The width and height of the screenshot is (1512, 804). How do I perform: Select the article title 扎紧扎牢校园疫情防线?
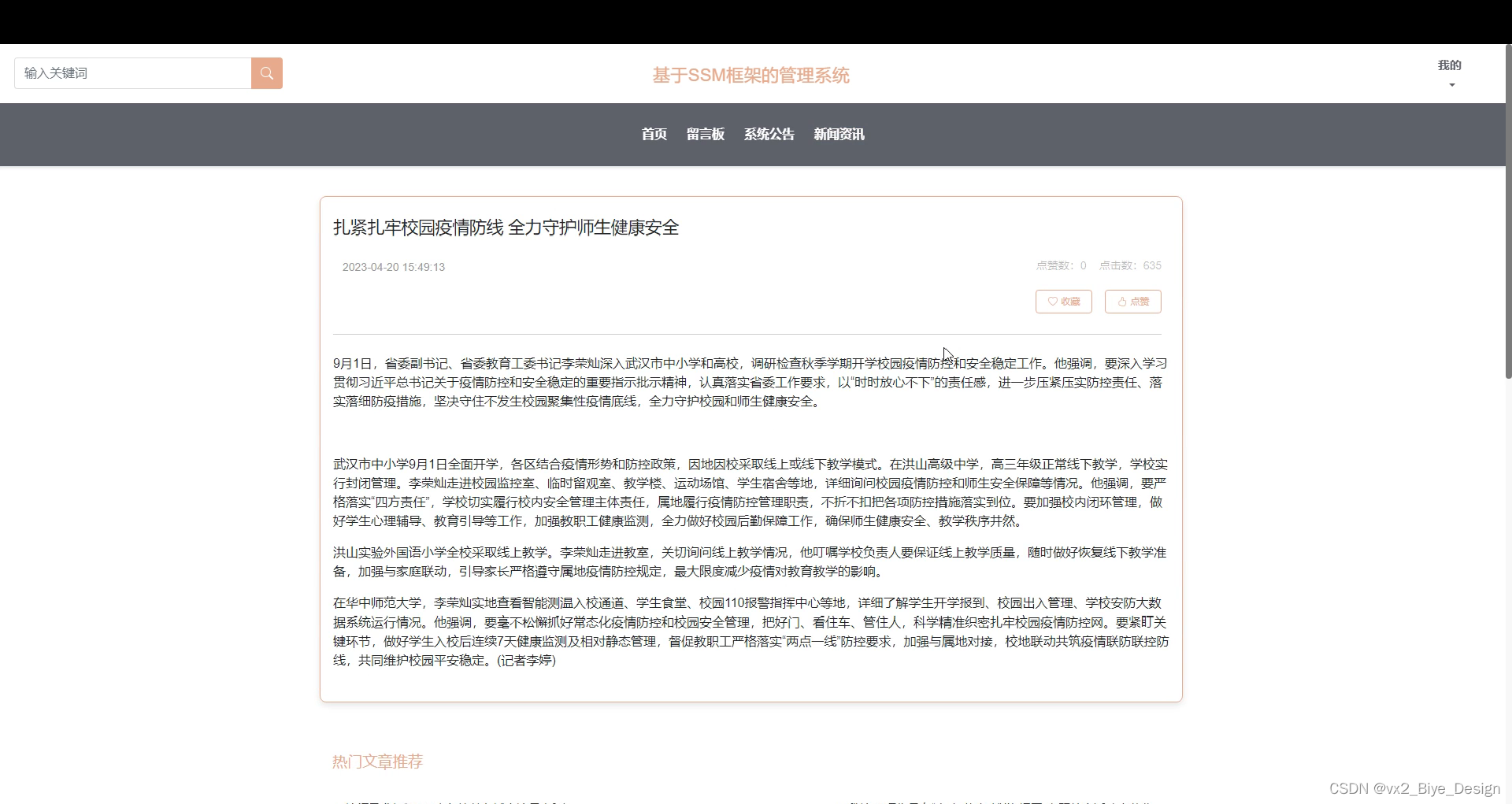[506, 228]
